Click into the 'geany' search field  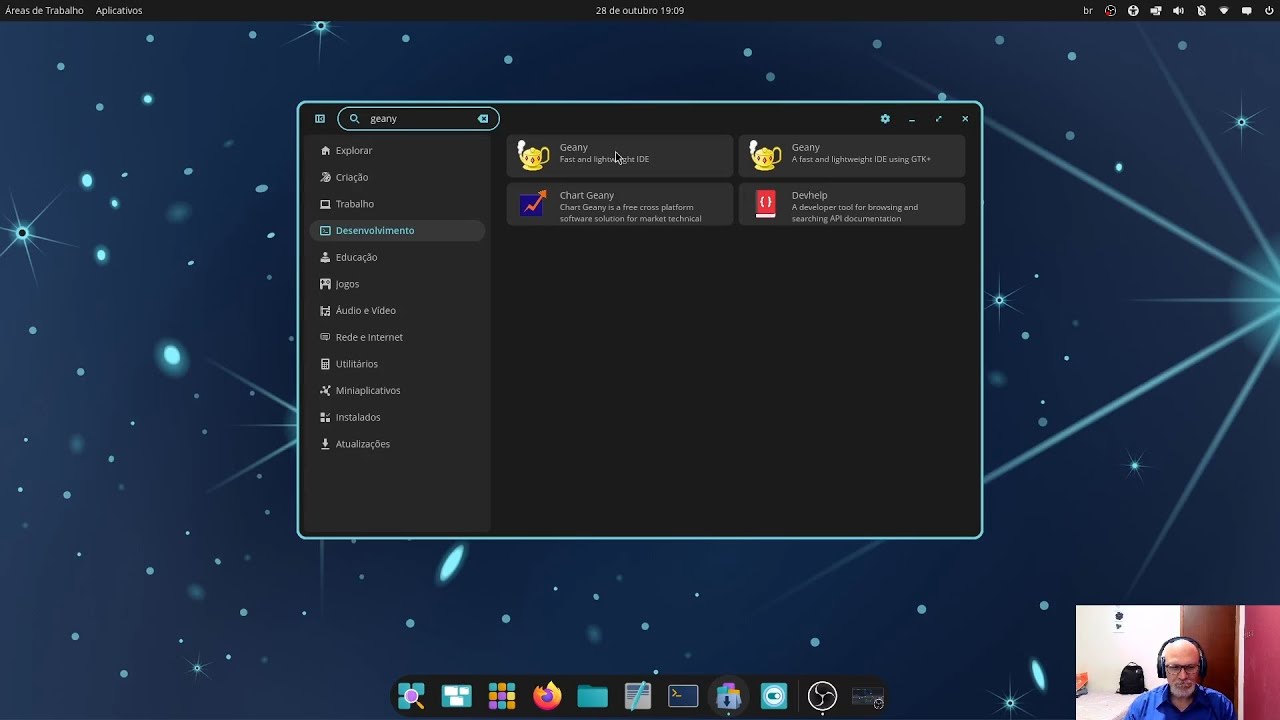[x=420, y=118]
